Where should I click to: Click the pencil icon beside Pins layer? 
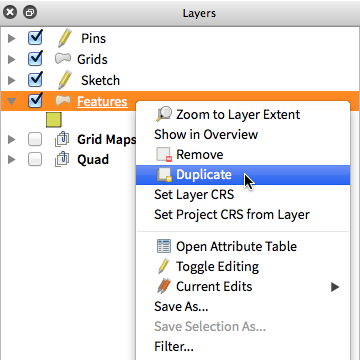tap(64, 38)
